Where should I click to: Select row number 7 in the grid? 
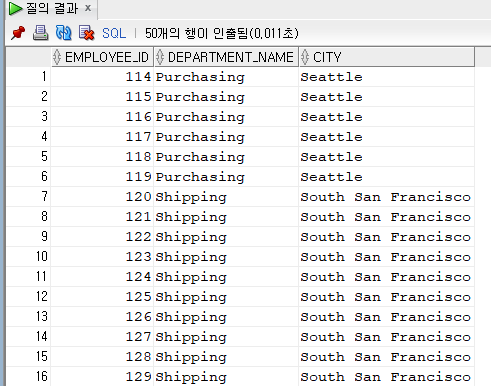28,197
